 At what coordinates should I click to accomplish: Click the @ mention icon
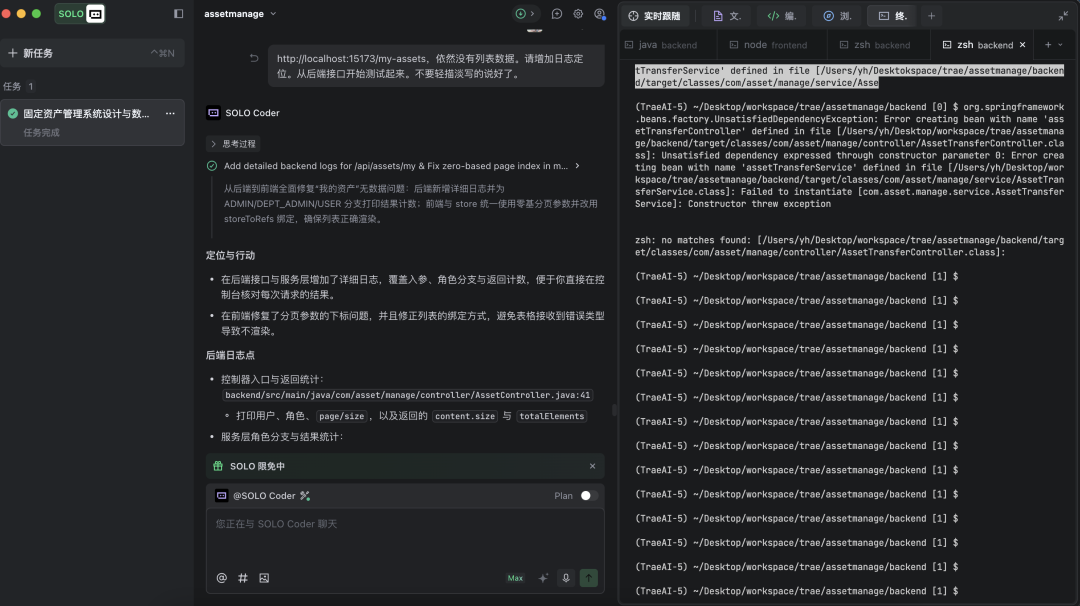coord(222,578)
